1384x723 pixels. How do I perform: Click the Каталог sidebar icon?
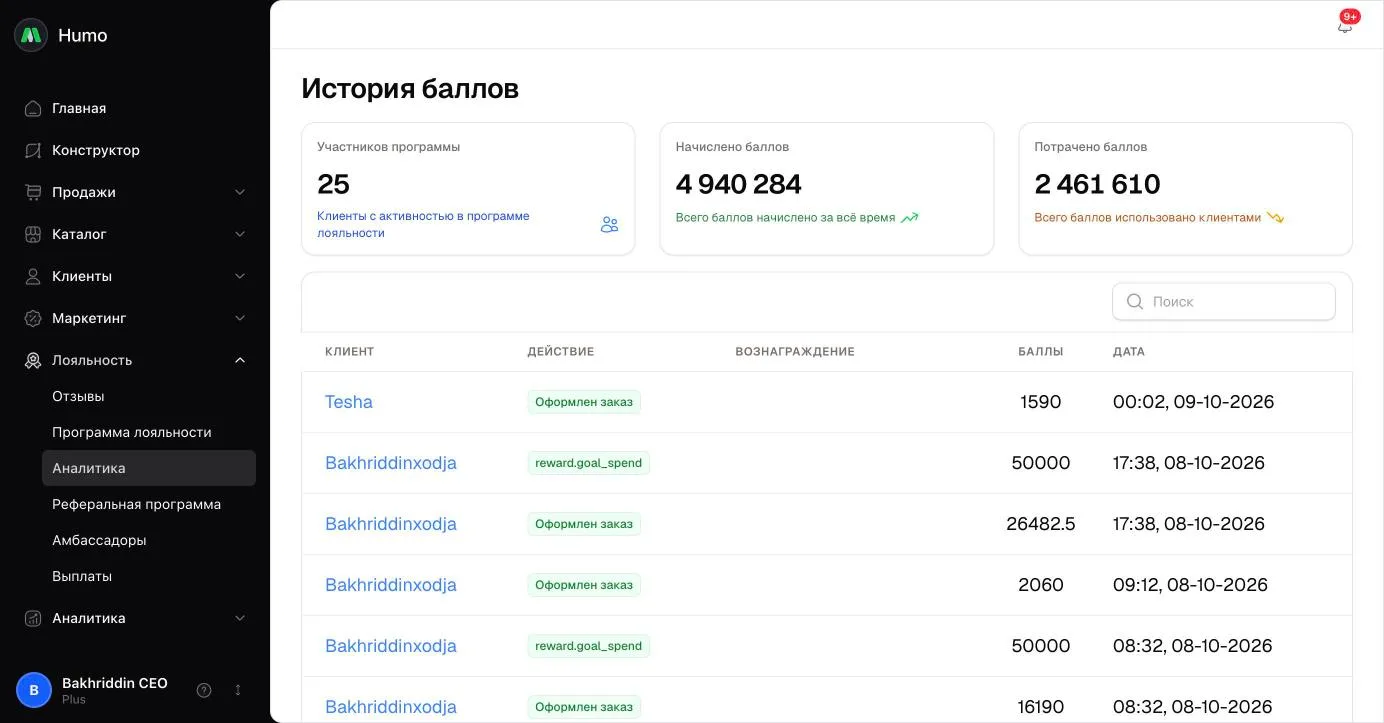[33, 234]
